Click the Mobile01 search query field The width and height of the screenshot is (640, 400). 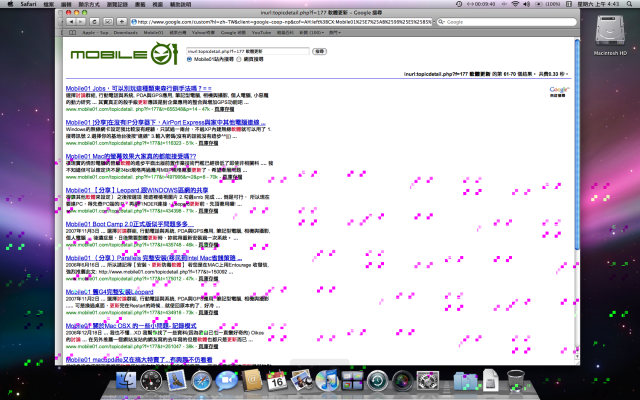click(248, 51)
